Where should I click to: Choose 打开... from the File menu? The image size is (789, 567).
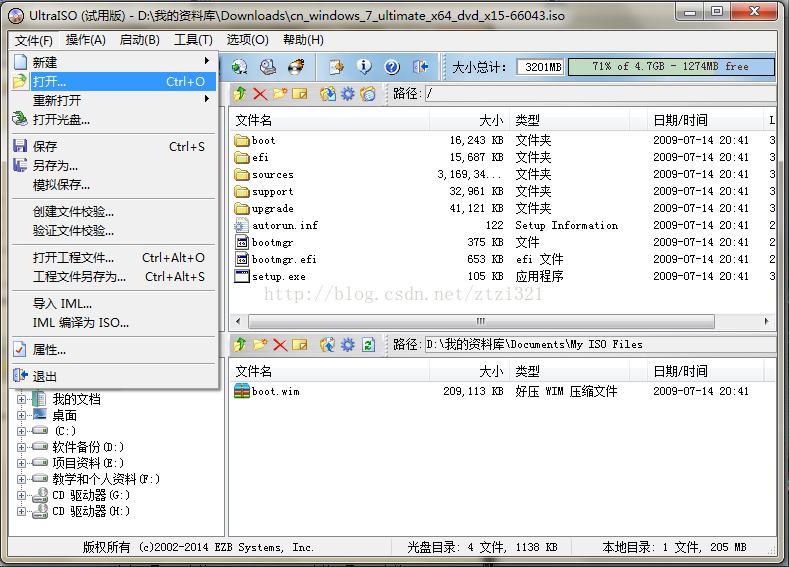coord(114,82)
